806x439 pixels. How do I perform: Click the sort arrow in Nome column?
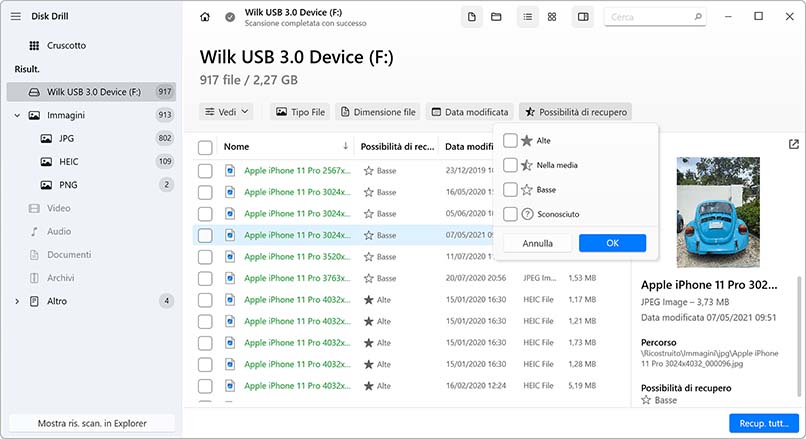pyautogui.click(x=345, y=146)
